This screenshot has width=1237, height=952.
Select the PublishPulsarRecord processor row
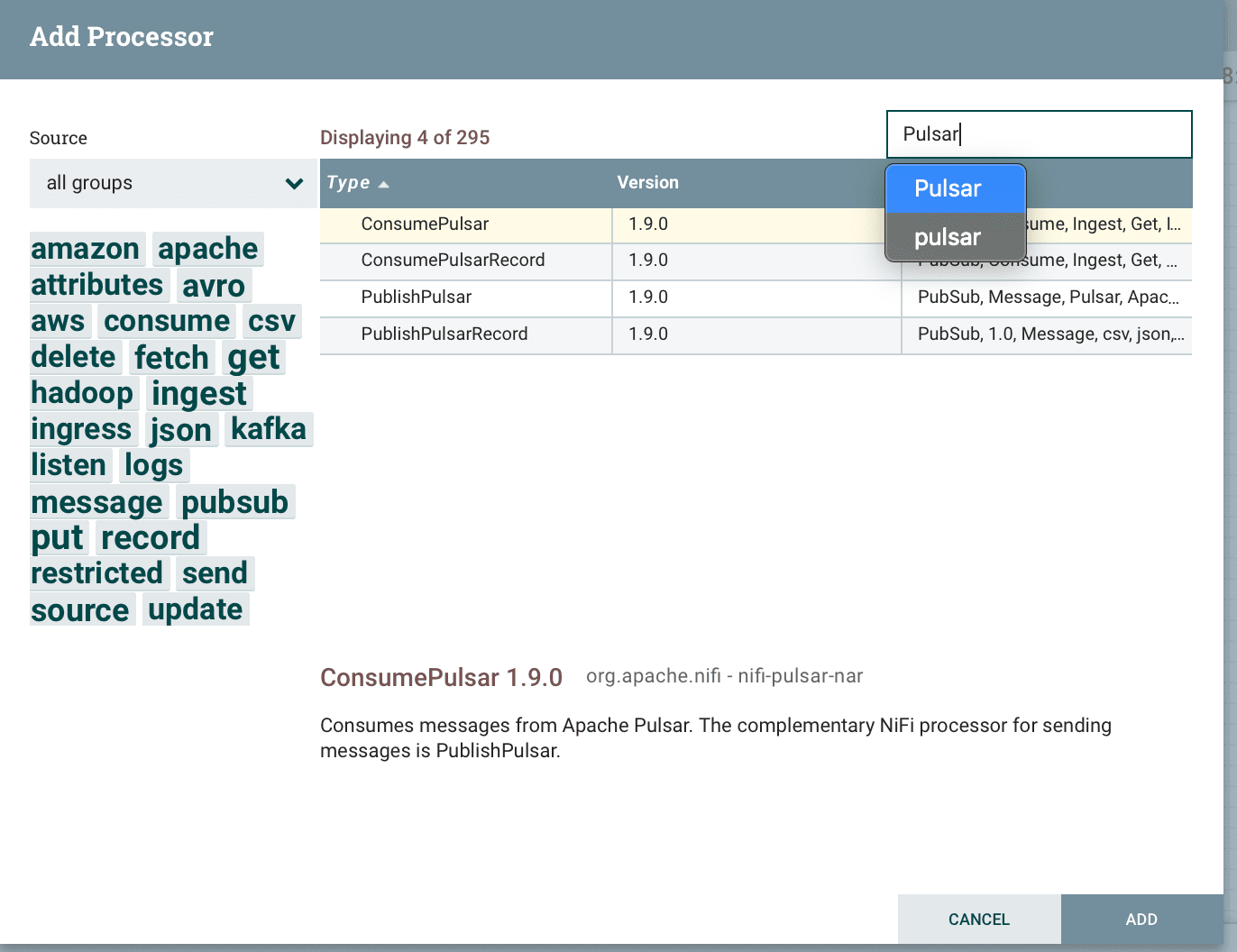tap(756, 334)
